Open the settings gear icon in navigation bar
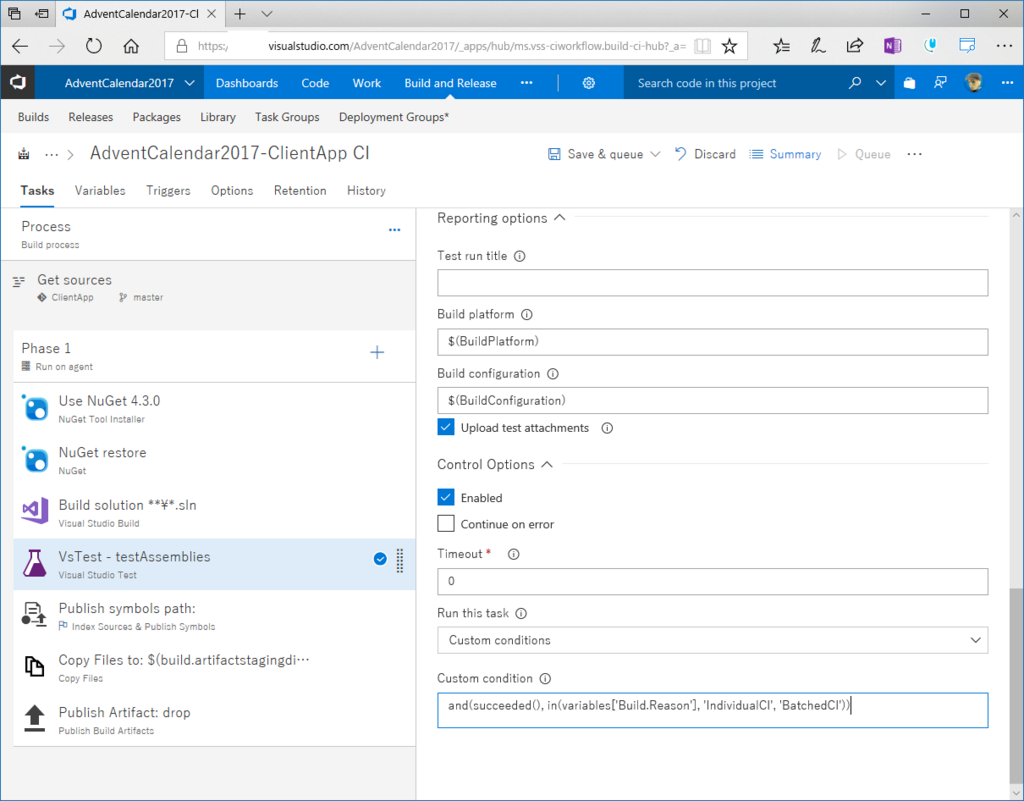This screenshot has width=1024, height=801. click(588, 83)
